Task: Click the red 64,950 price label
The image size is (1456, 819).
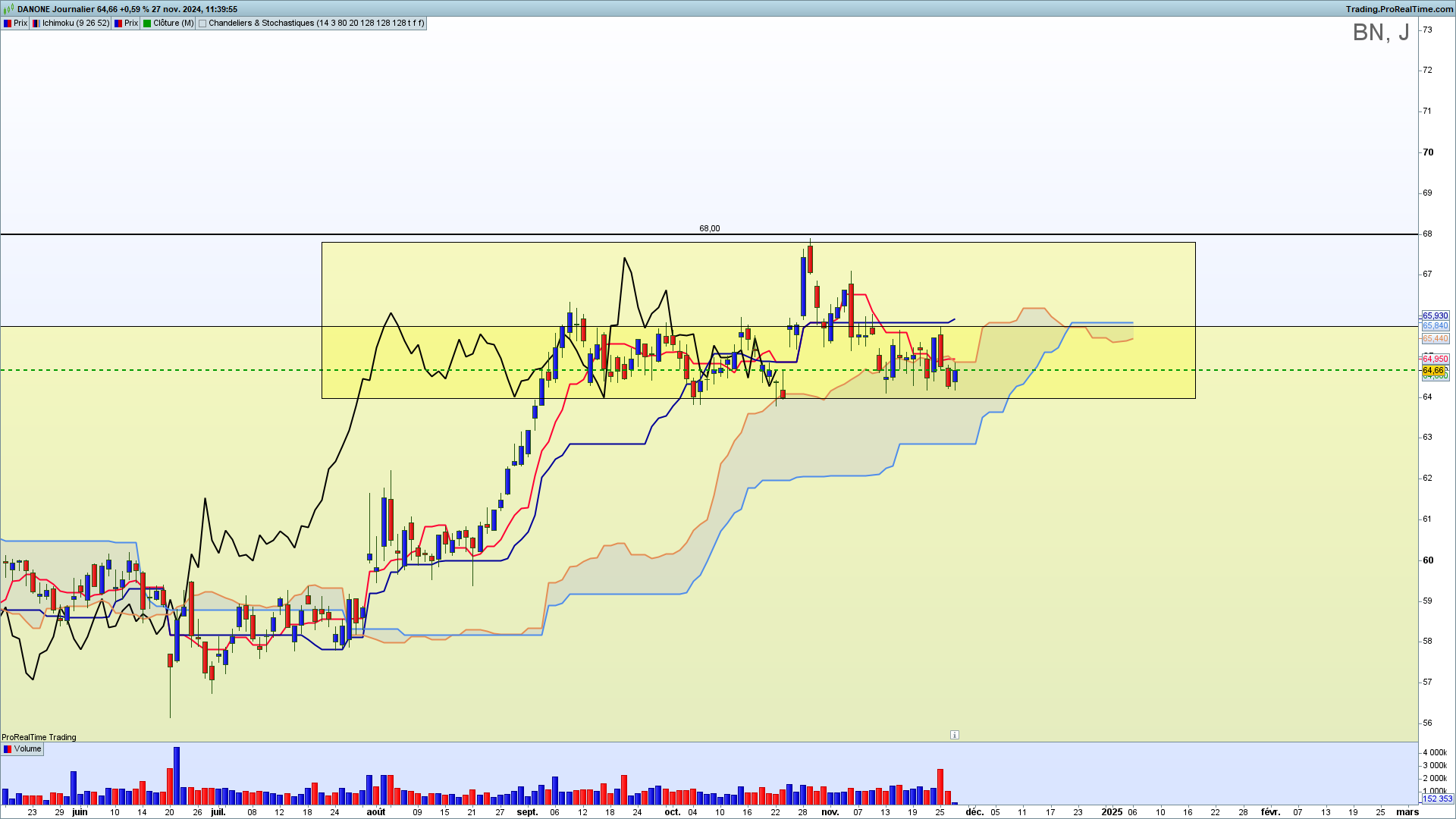Action: tap(1435, 359)
